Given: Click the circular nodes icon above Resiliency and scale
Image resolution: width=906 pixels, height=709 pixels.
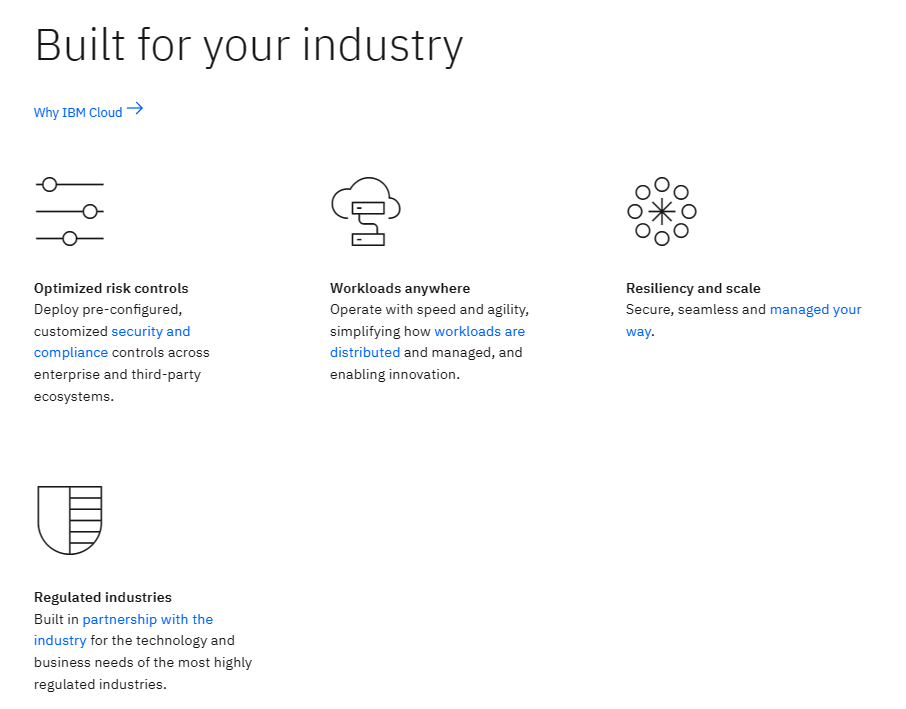Looking at the screenshot, I should 661,211.
